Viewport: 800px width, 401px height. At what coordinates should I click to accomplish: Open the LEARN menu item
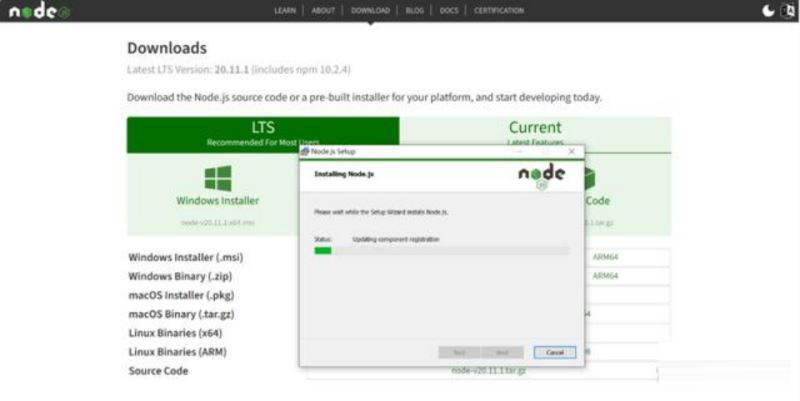[285, 10]
